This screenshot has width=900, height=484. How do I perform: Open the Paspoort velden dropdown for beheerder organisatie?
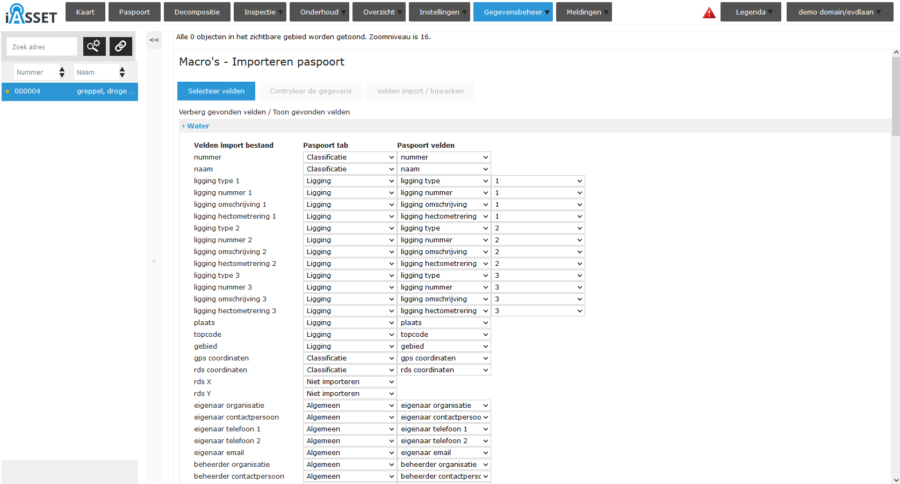[x=444, y=464]
